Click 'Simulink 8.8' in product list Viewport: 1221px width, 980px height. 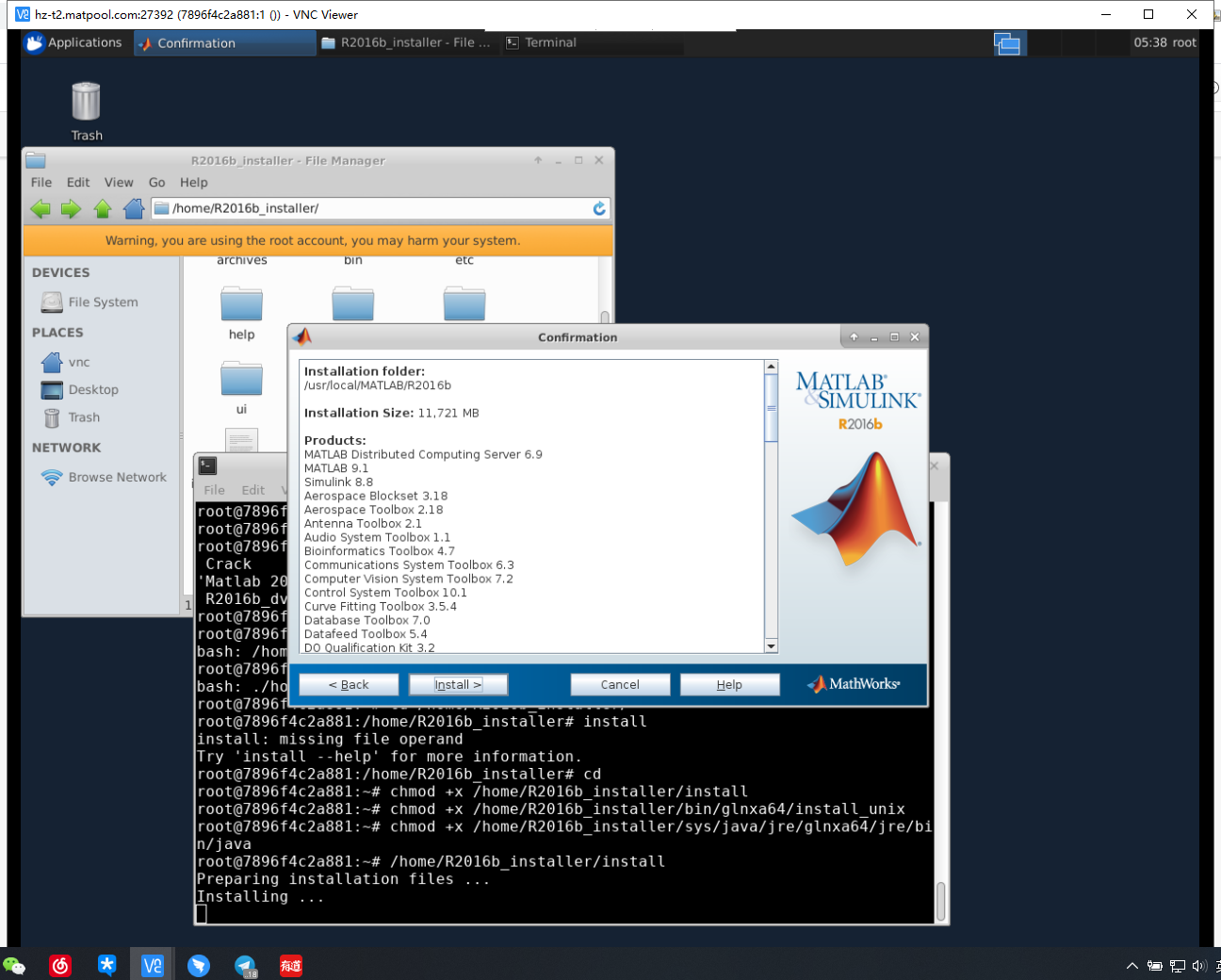tap(338, 482)
